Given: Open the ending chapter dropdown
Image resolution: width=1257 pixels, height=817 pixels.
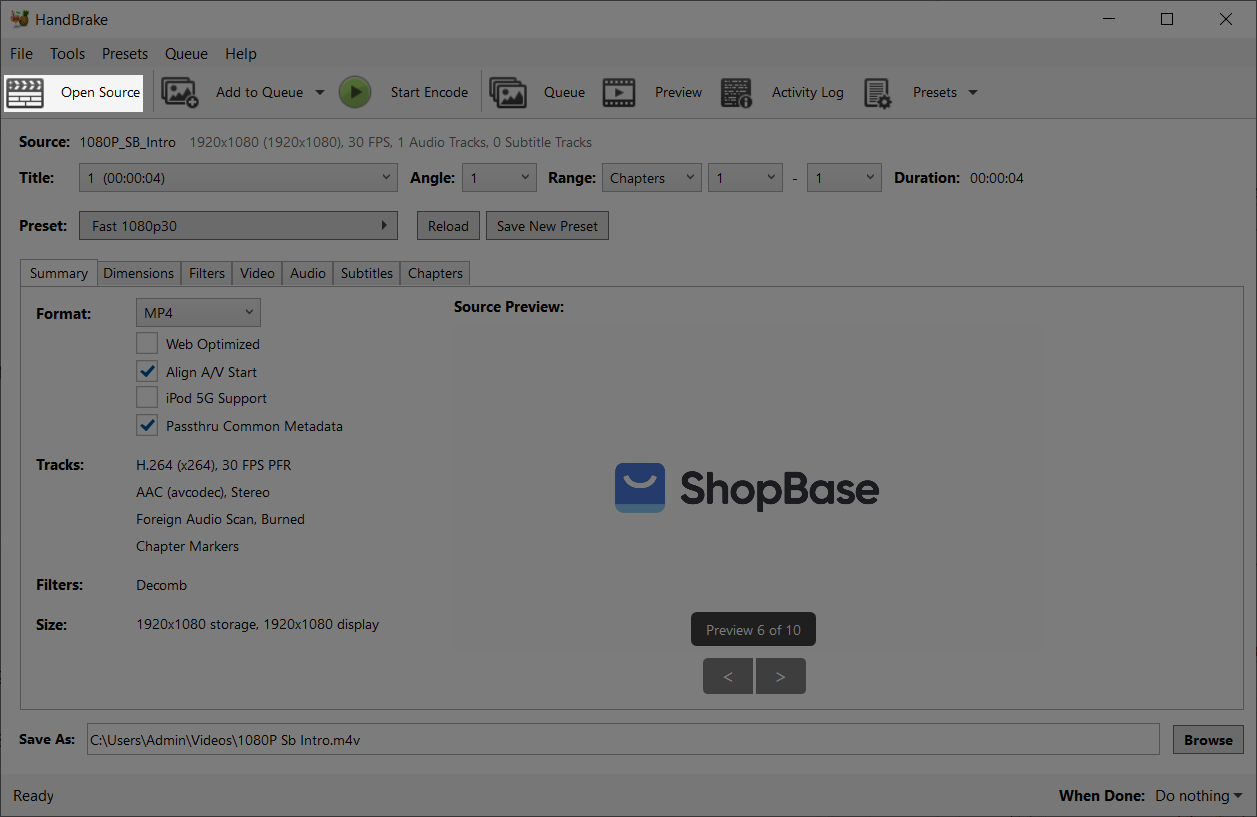Looking at the screenshot, I should [845, 178].
